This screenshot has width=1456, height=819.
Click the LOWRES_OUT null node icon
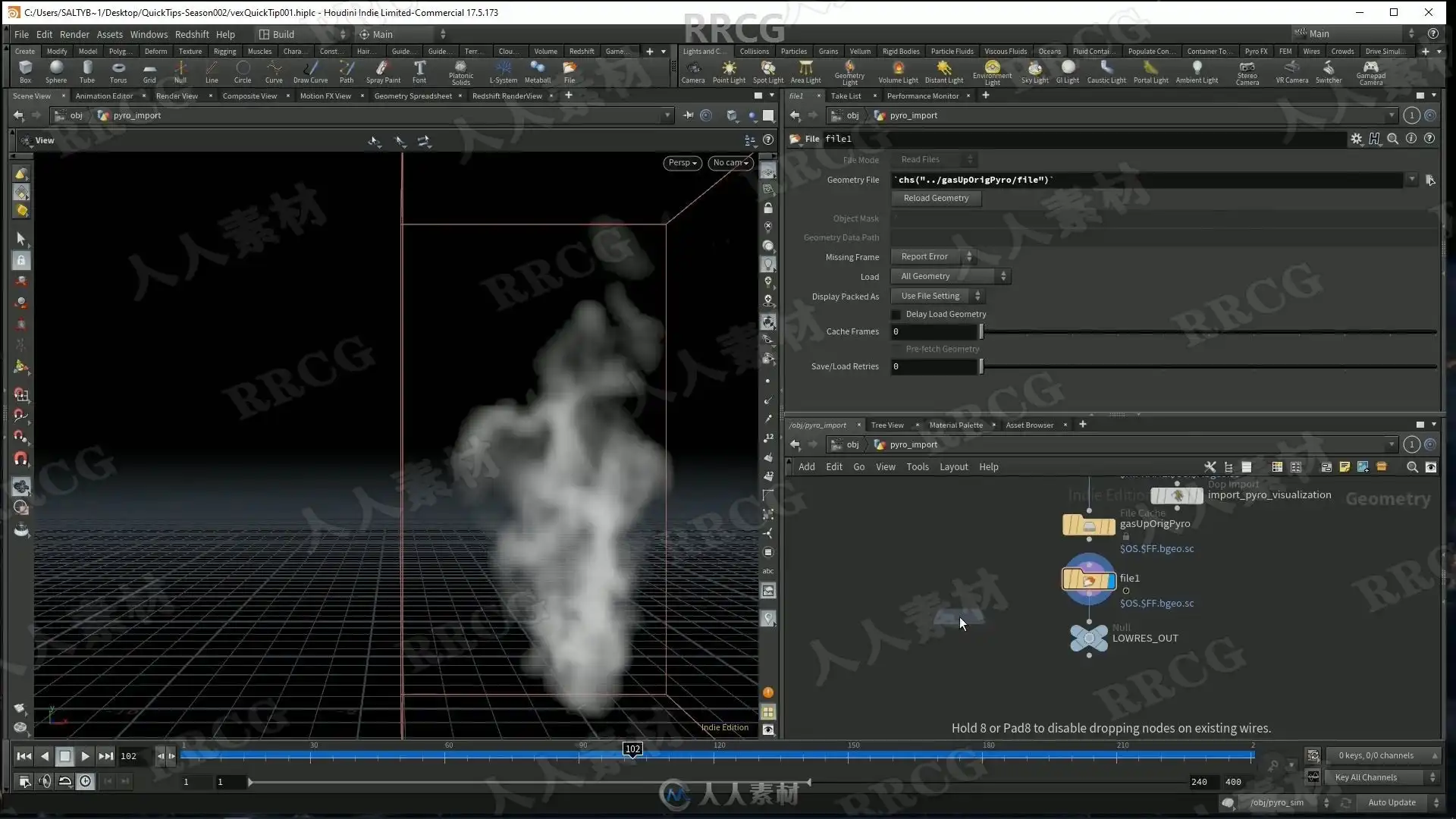(1088, 638)
